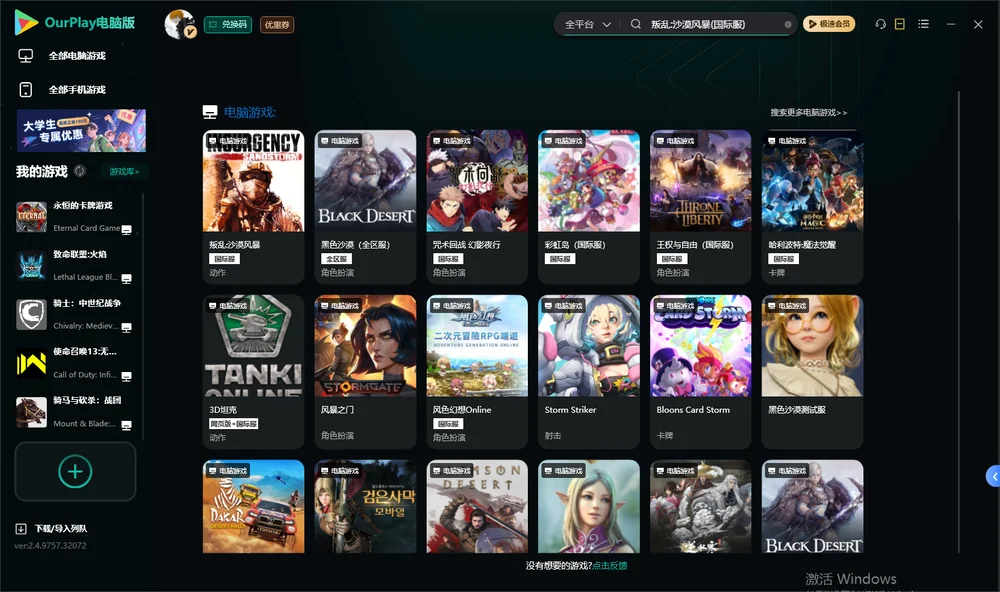This screenshot has width=1000, height=592.
Task: Select Call of Duty: Infinite in my games
Action: 75,364
